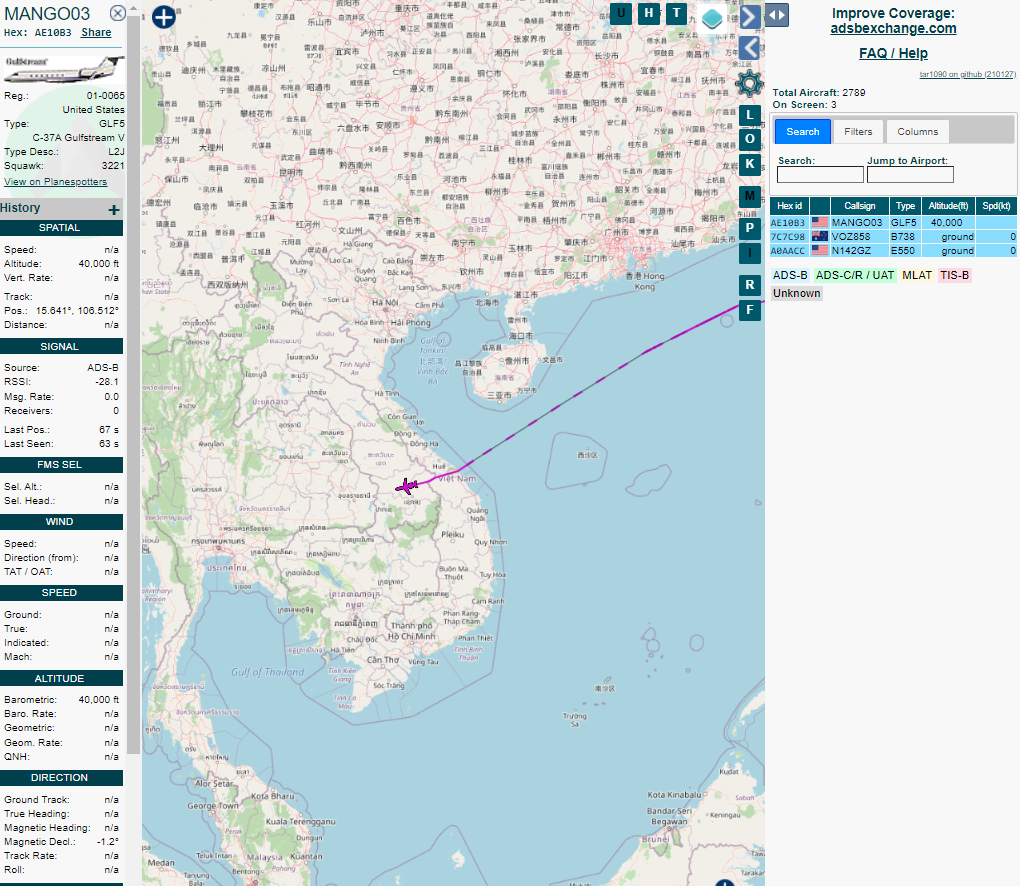Click the position value 15.641°, 106.512°
1020x886 pixels.
click(77, 311)
